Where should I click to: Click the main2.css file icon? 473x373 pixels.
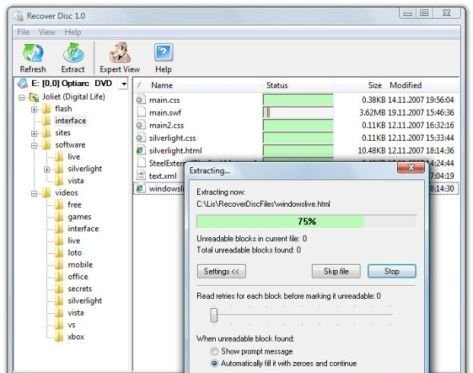(x=141, y=125)
